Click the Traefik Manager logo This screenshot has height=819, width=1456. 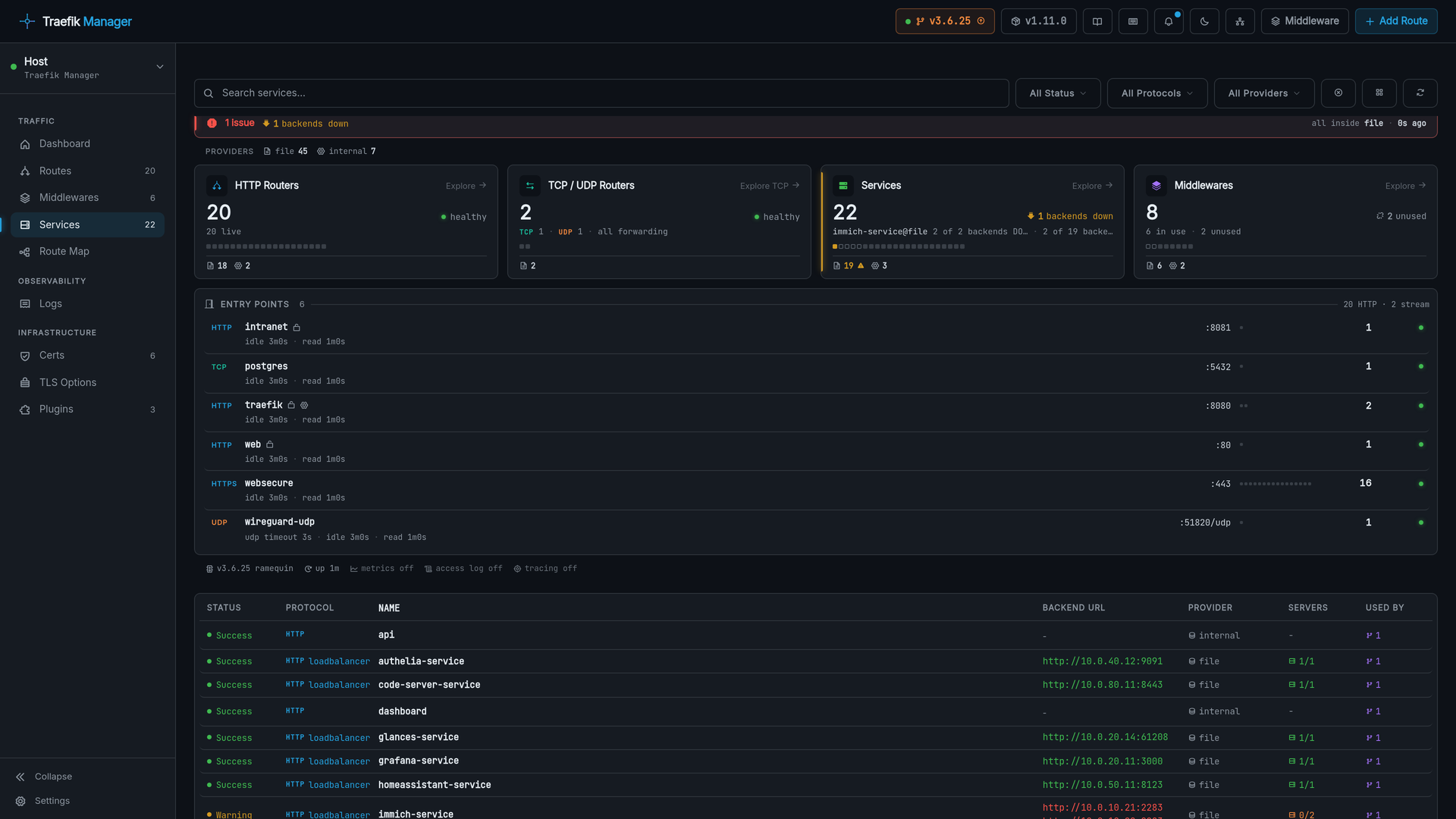click(75, 21)
